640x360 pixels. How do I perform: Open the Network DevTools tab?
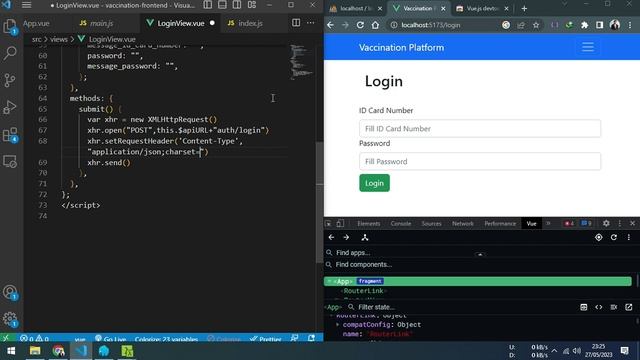click(x=462, y=223)
